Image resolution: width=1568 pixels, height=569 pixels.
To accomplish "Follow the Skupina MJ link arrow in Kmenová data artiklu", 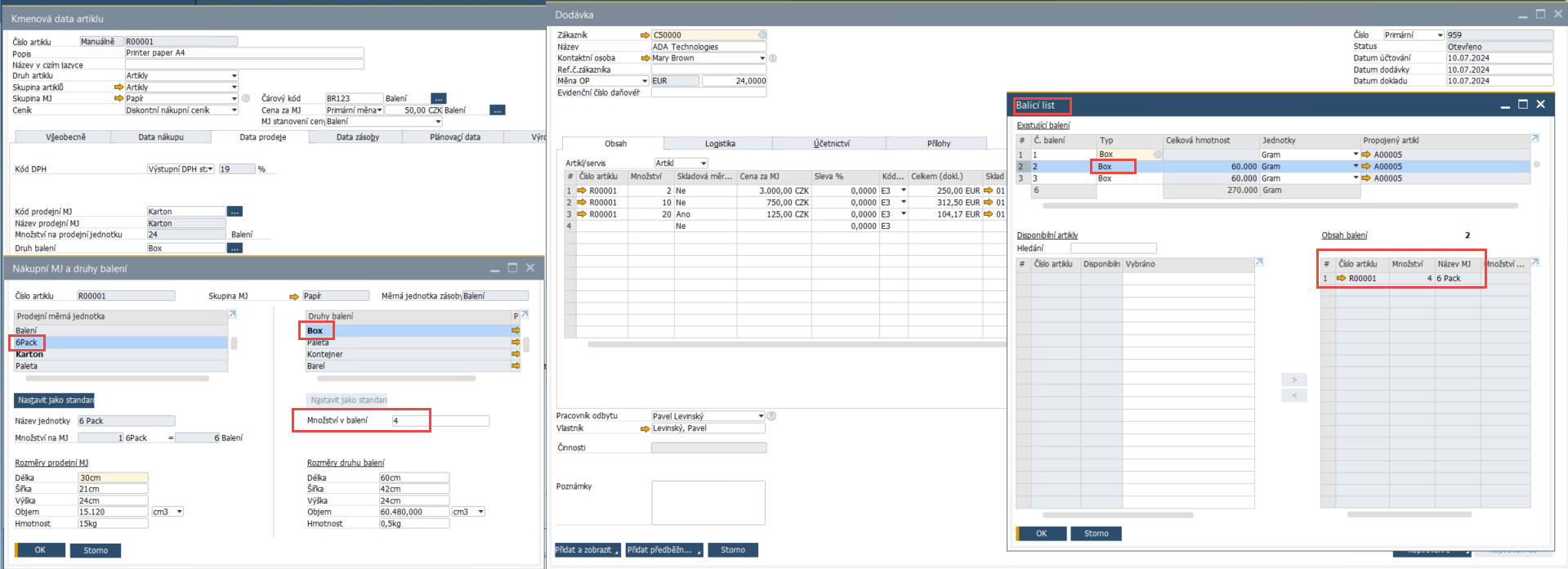I will tap(118, 98).
